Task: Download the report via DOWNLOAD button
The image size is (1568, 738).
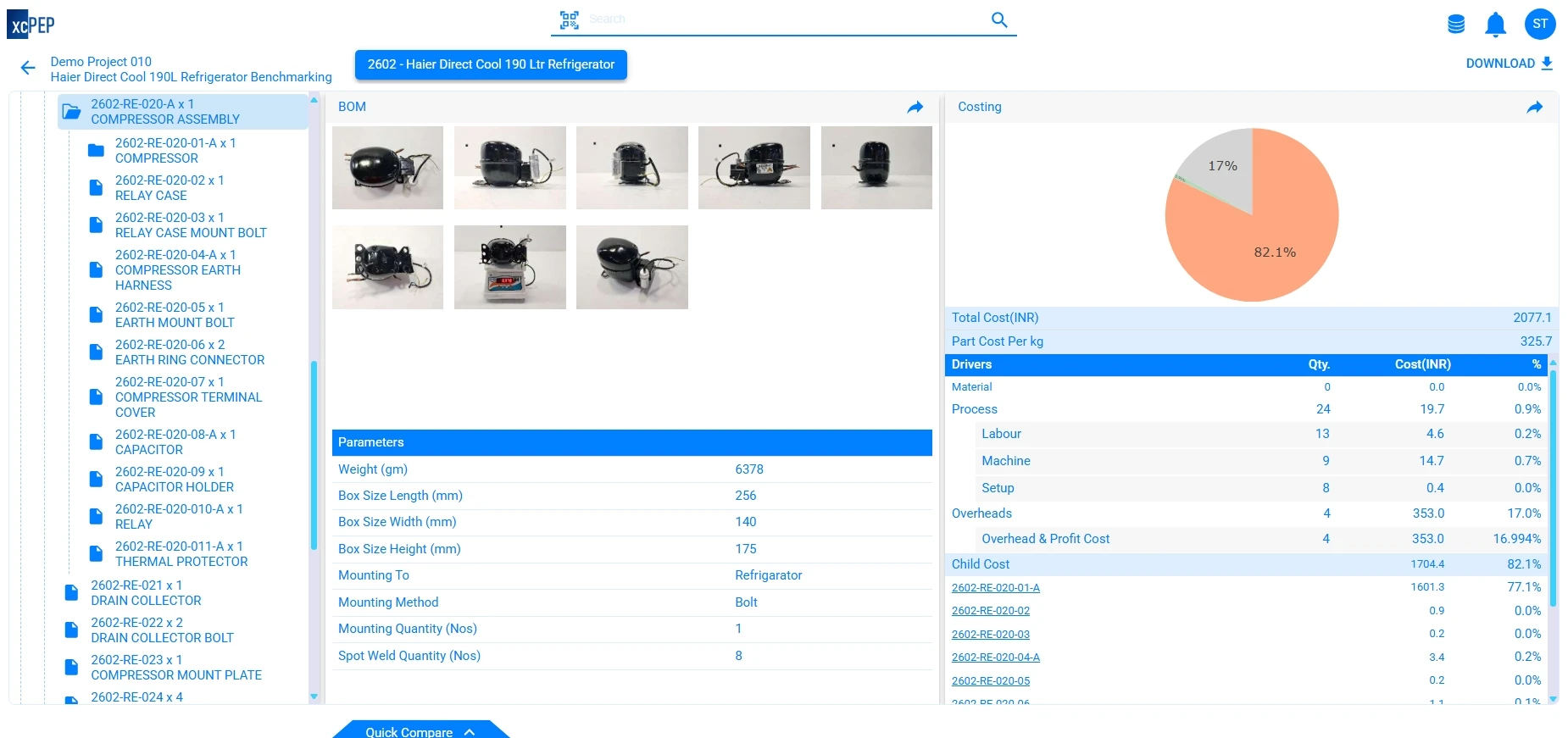Action: click(1509, 64)
